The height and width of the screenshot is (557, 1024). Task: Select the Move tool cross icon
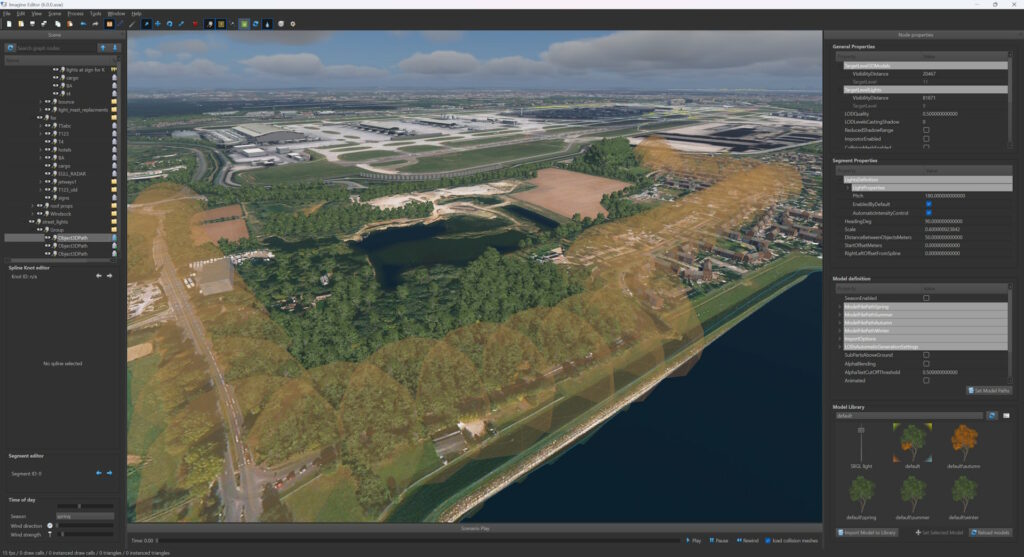157,24
